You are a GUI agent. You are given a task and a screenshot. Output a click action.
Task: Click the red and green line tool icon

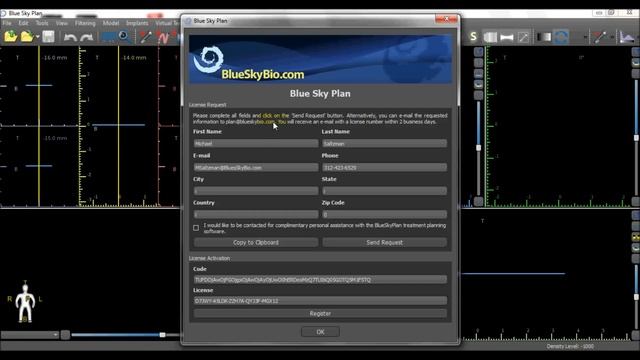click(600, 37)
